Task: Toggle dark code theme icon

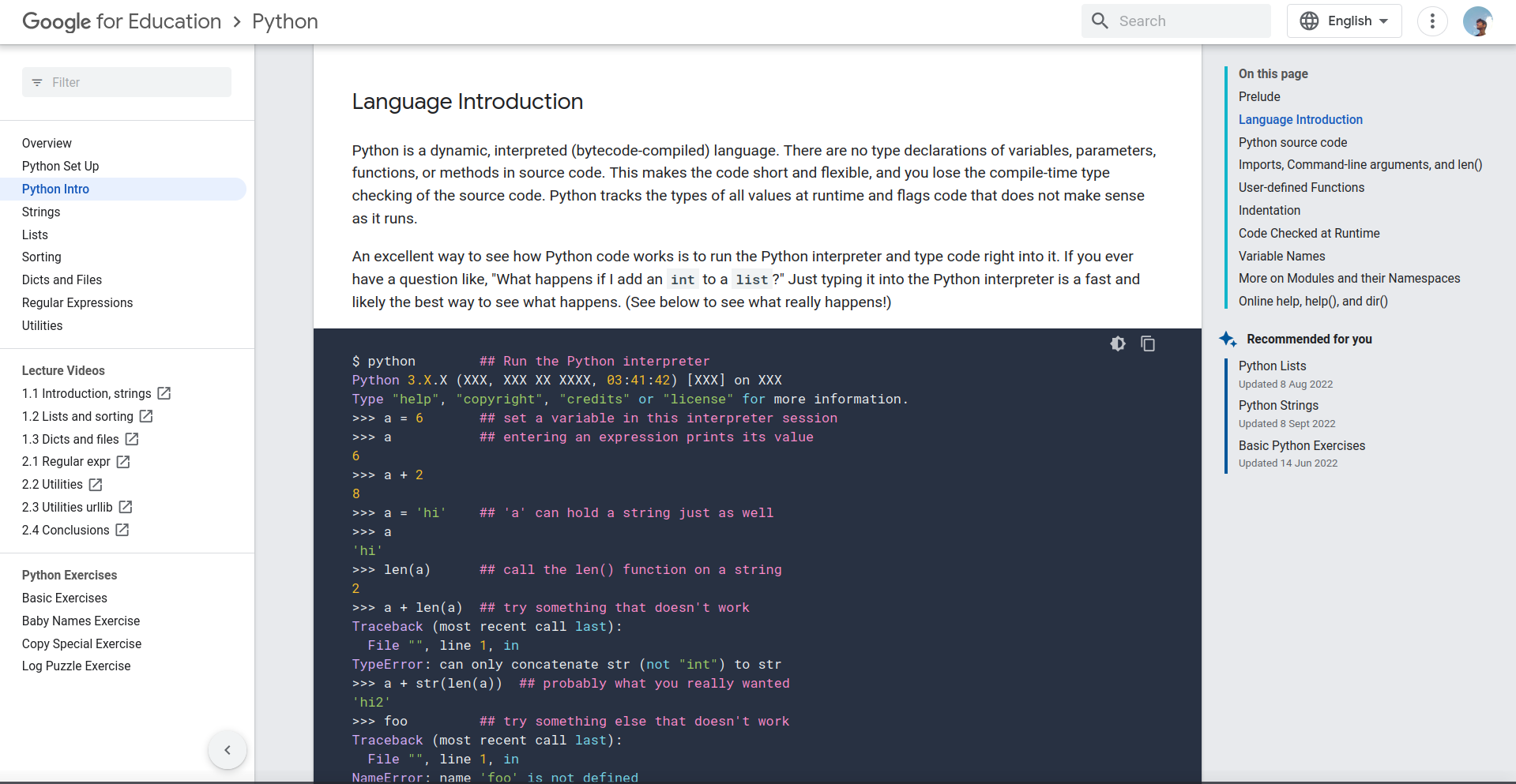Action: pos(1118,343)
